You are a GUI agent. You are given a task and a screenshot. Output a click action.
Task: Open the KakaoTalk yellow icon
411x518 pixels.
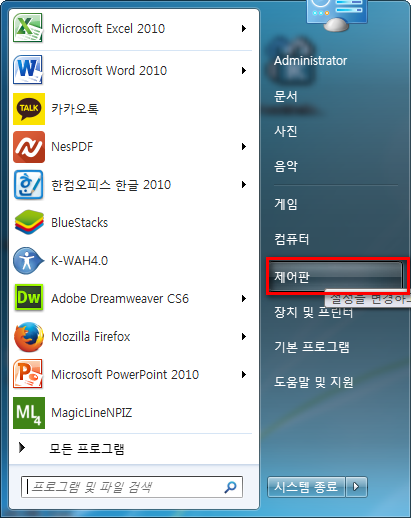(x=29, y=109)
